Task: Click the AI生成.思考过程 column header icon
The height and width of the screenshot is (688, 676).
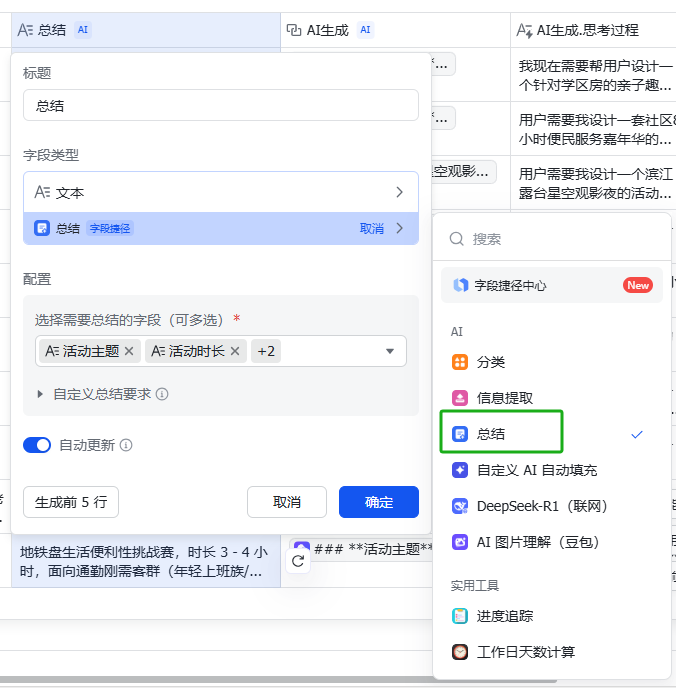Action: (x=525, y=30)
